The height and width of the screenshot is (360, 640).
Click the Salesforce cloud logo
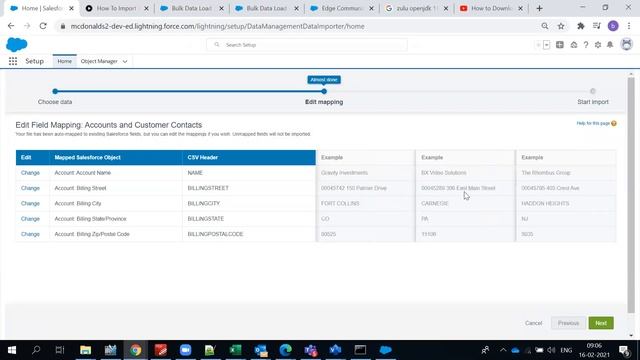[16, 44]
